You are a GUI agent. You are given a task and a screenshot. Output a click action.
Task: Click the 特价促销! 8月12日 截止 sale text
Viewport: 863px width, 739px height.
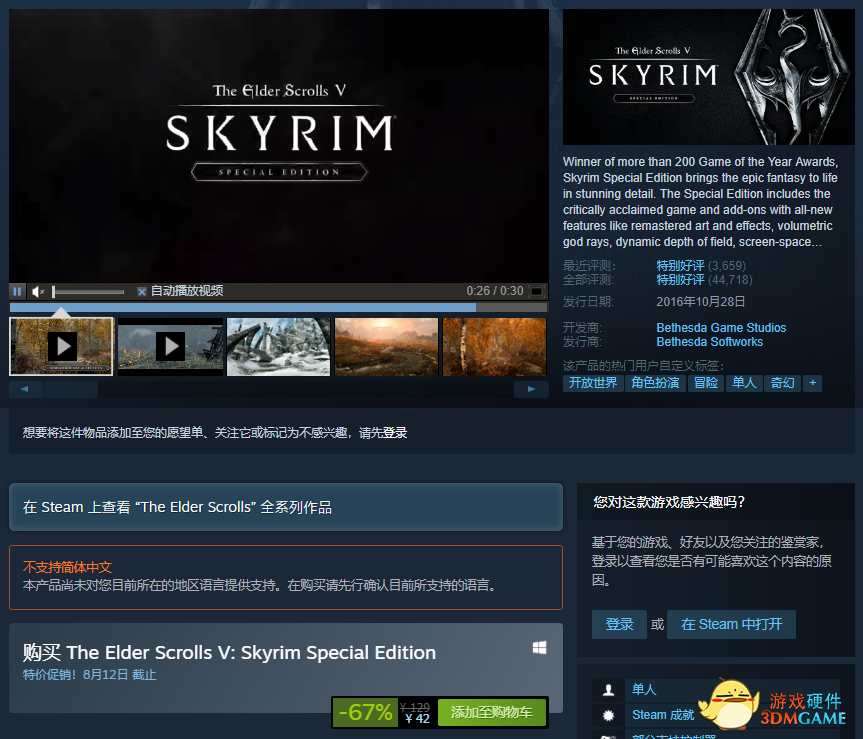click(x=90, y=675)
